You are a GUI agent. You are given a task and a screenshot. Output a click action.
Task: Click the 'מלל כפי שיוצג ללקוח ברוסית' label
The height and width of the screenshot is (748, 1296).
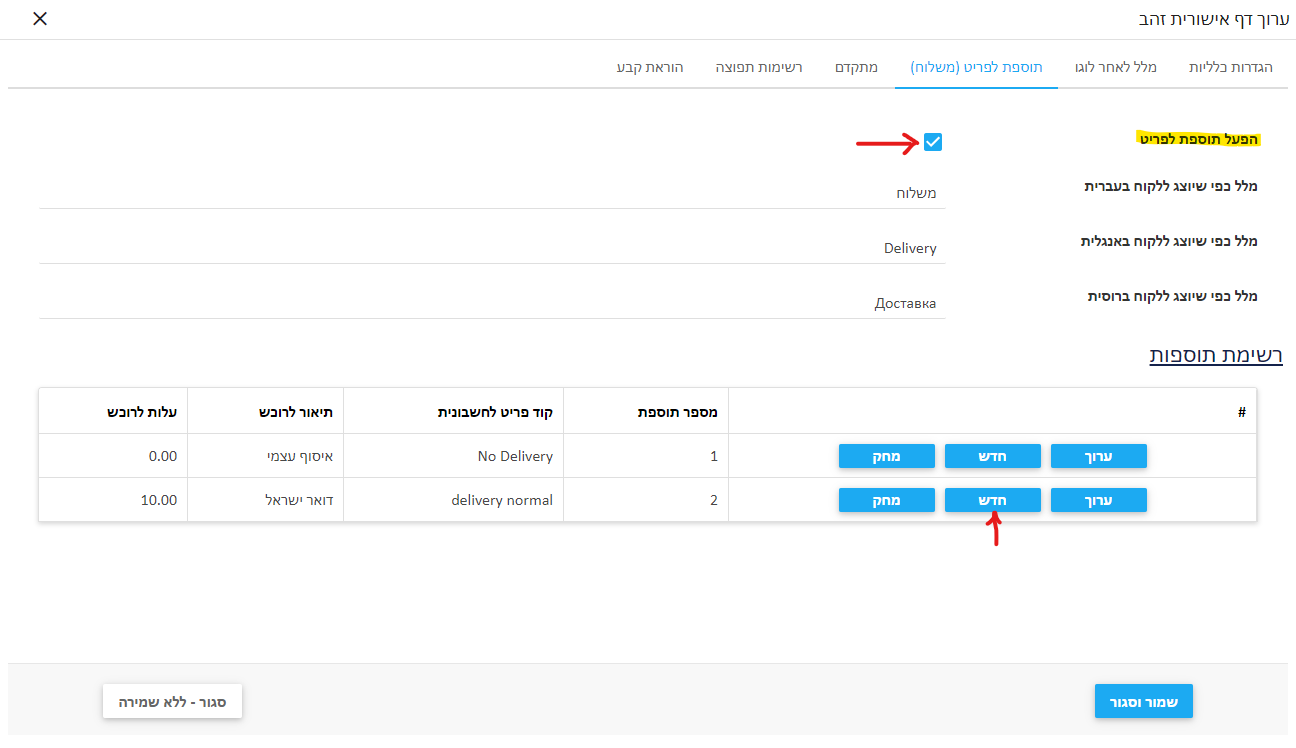click(1173, 296)
